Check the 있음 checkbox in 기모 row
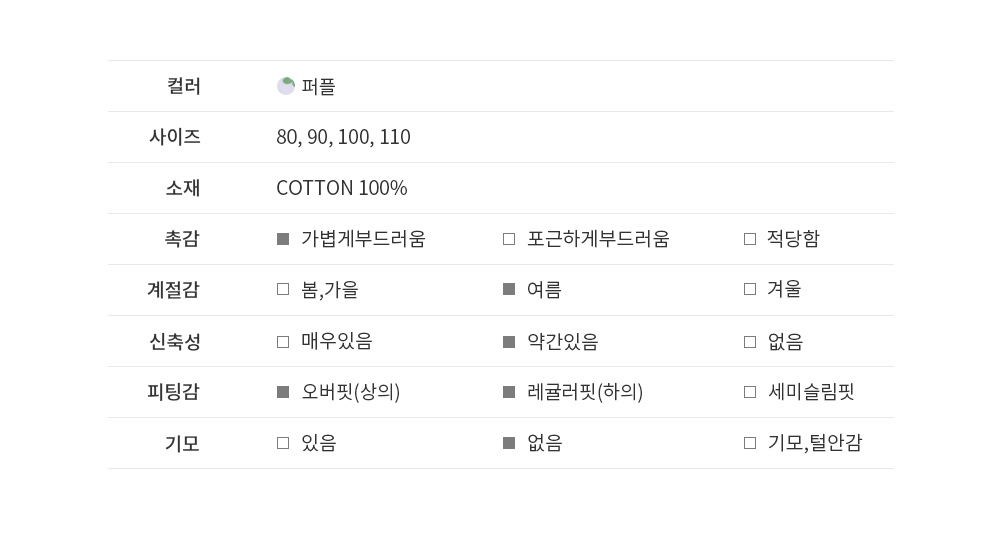 [283, 443]
